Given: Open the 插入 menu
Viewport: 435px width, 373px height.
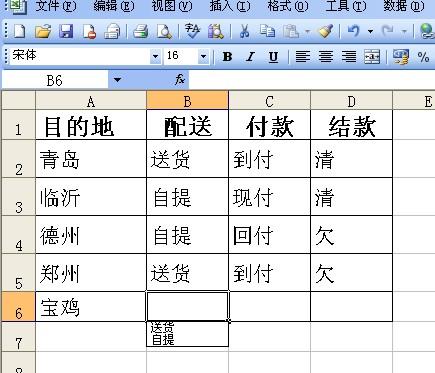Looking at the screenshot, I should tap(230, 6).
